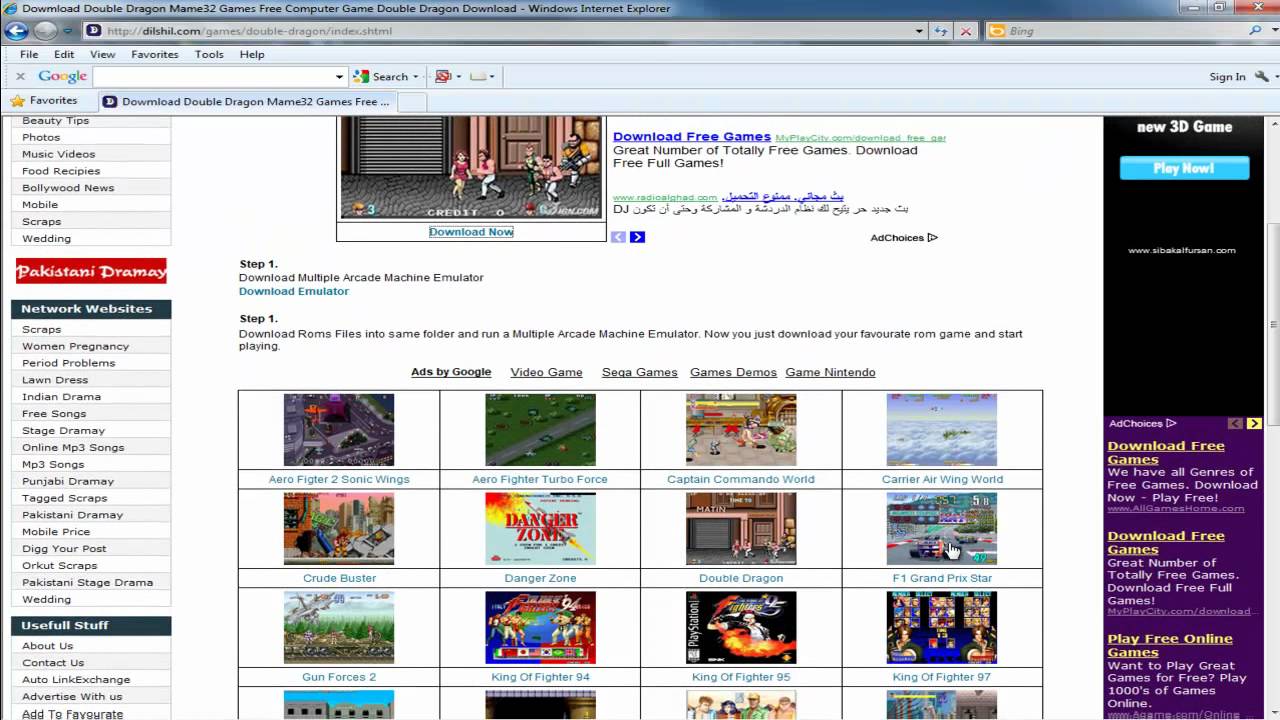The image size is (1280, 720).
Task: Open the Edit menu
Action: (x=64, y=54)
